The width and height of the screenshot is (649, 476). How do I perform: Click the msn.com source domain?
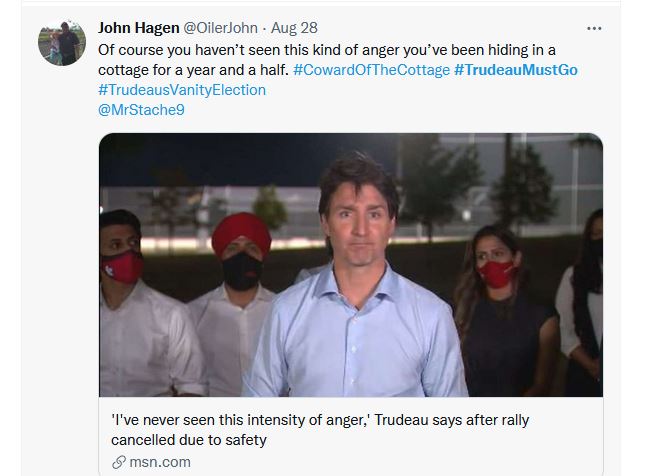[160, 462]
